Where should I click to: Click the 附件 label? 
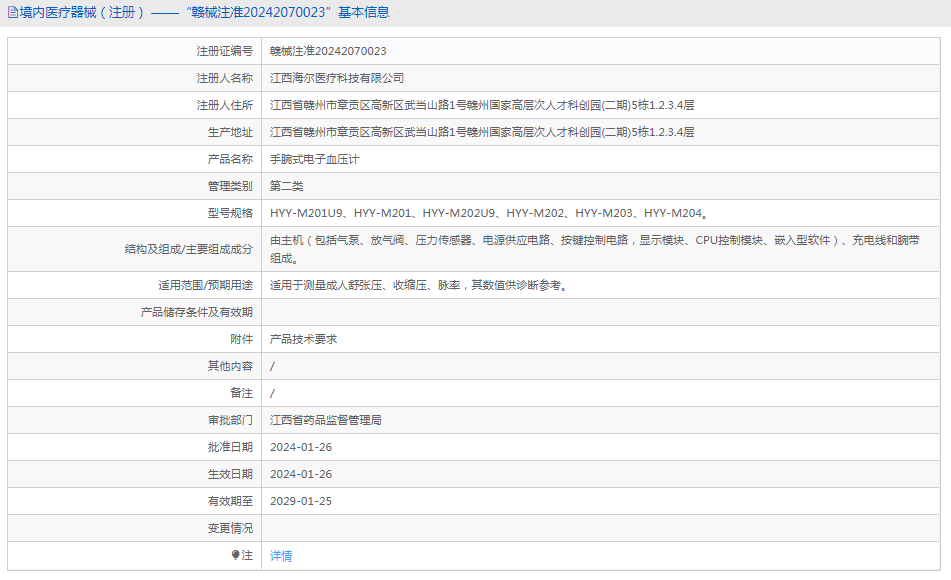click(x=241, y=339)
